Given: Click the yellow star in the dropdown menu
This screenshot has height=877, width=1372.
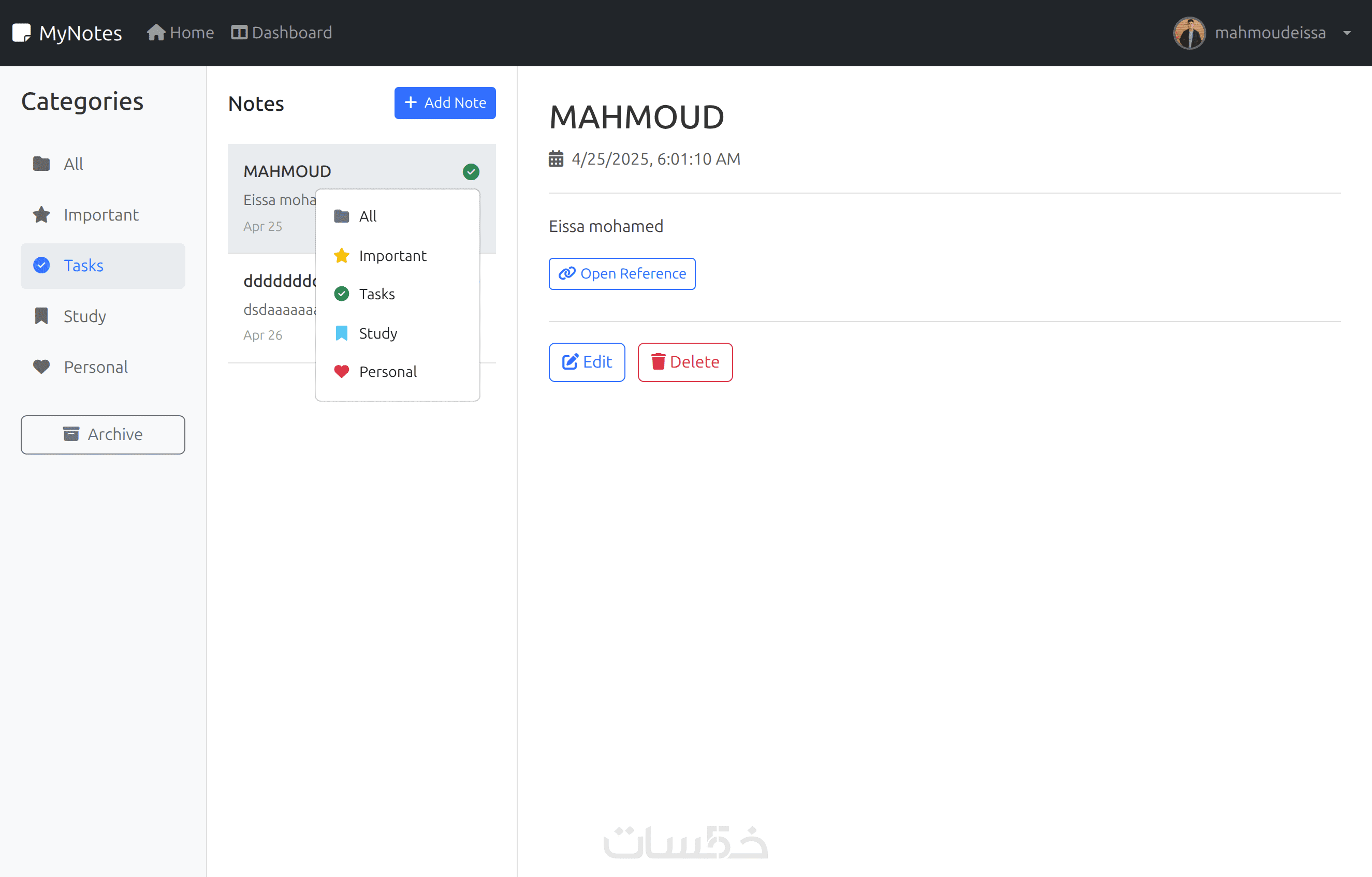Looking at the screenshot, I should coord(341,256).
